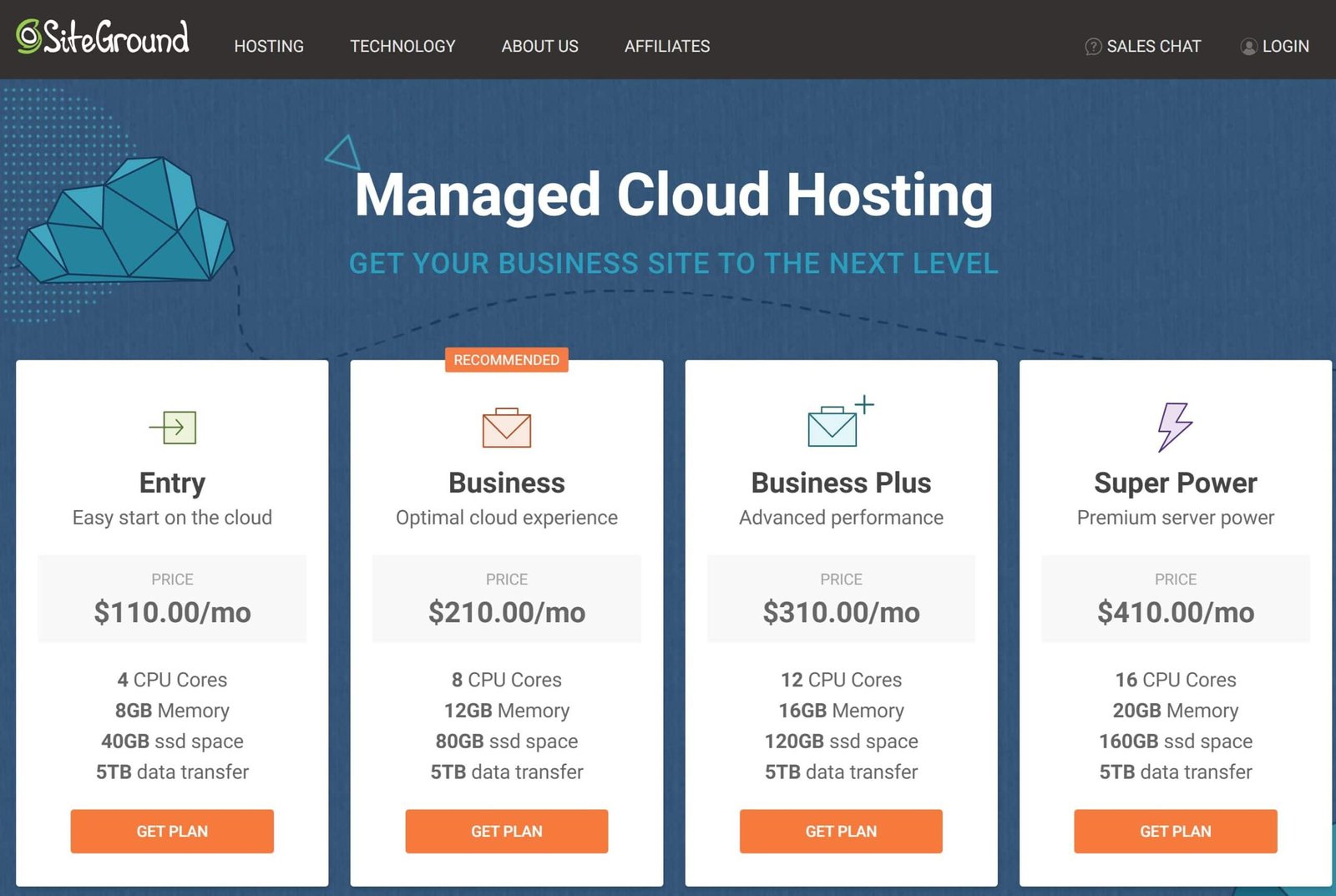The height and width of the screenshot is (896, 1336).
Task: Click '12GB Memory' spec
Action: [507, 711]
